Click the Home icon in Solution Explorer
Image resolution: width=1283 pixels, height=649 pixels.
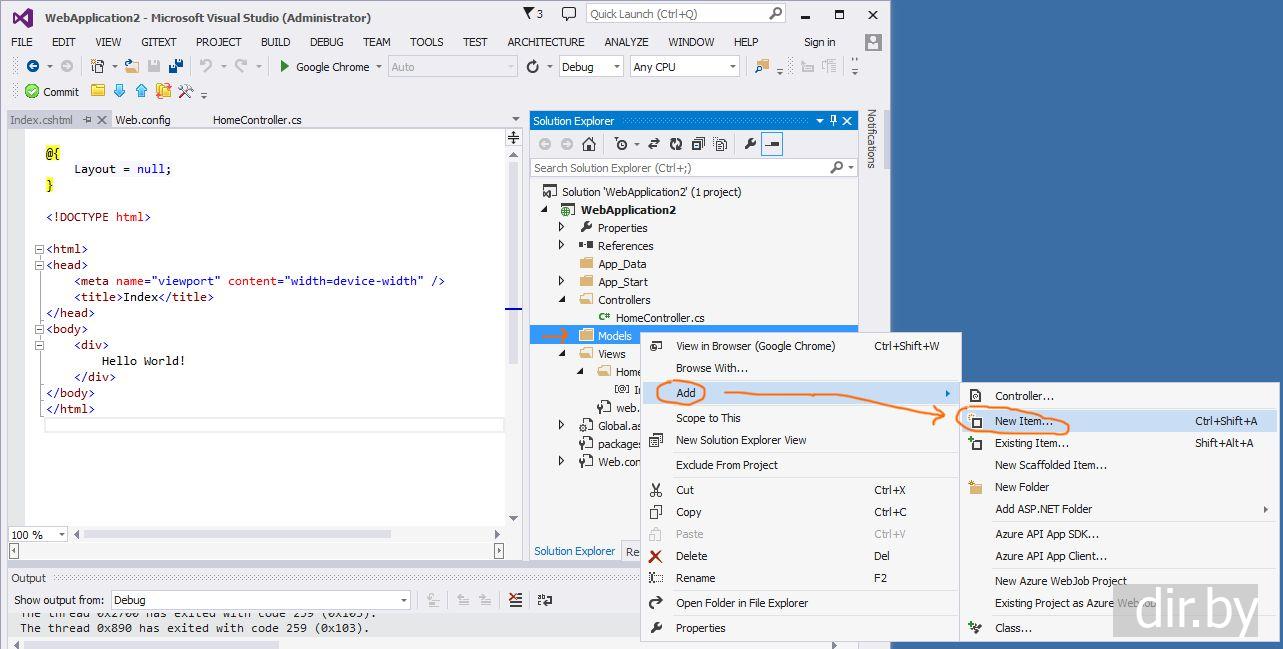pos(589,144)
